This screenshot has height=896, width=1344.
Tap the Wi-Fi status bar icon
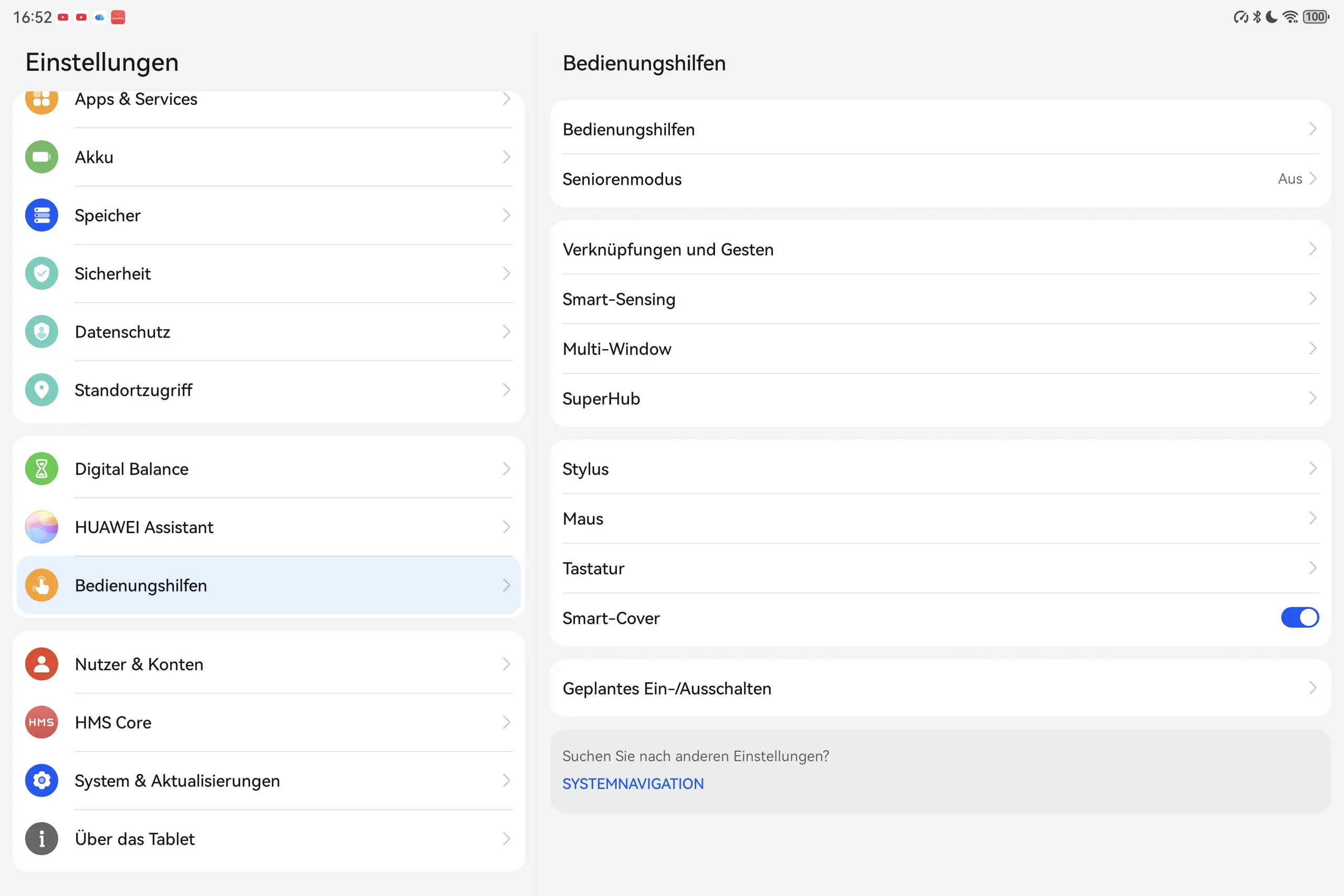(x=1290, y=17)
